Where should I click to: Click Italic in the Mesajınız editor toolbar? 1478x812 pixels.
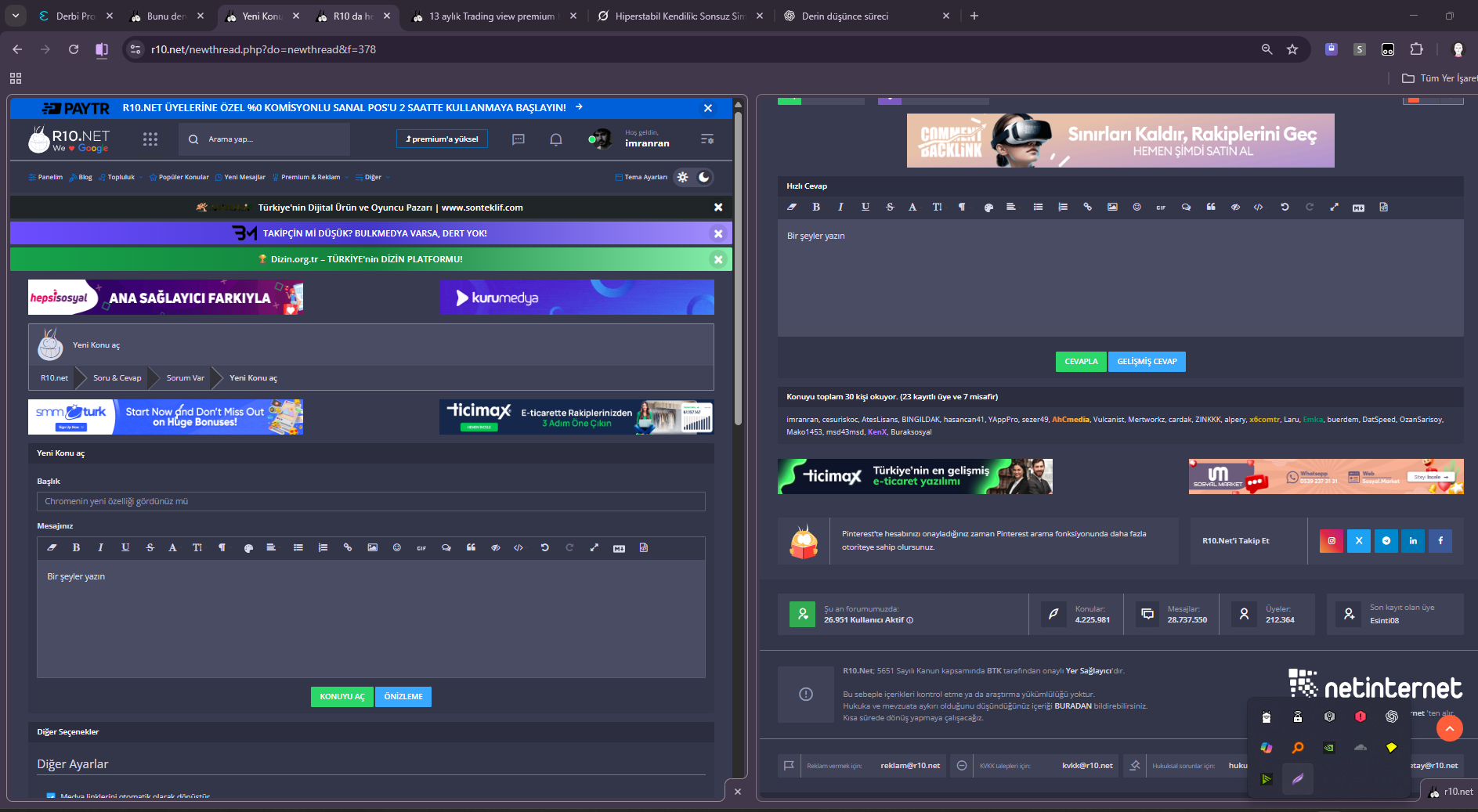click(100, 548)
